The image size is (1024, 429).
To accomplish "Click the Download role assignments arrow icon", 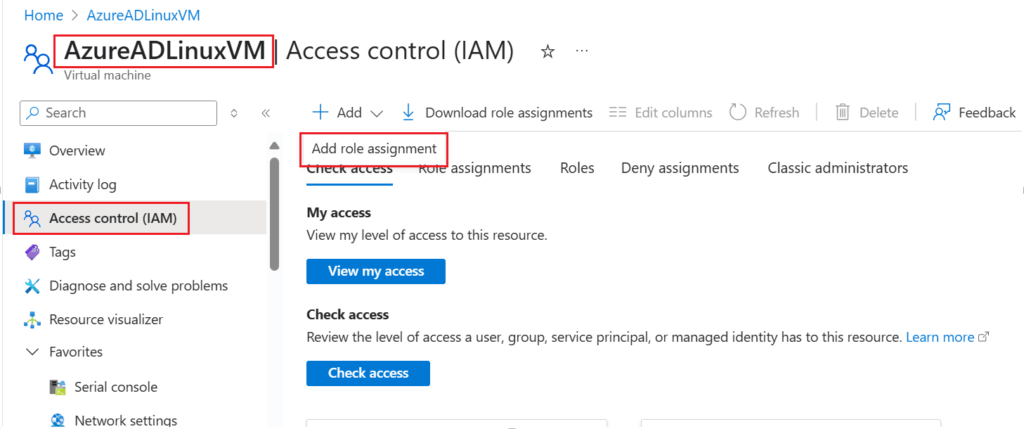I will pos(409,112).
